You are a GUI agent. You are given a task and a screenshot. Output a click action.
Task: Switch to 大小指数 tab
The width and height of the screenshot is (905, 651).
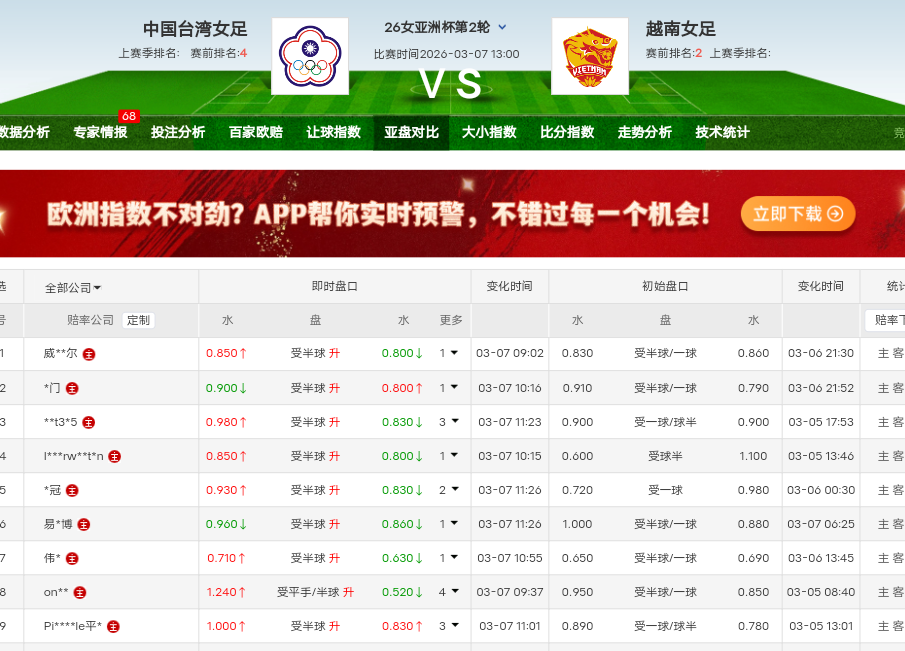pos(489,132)
